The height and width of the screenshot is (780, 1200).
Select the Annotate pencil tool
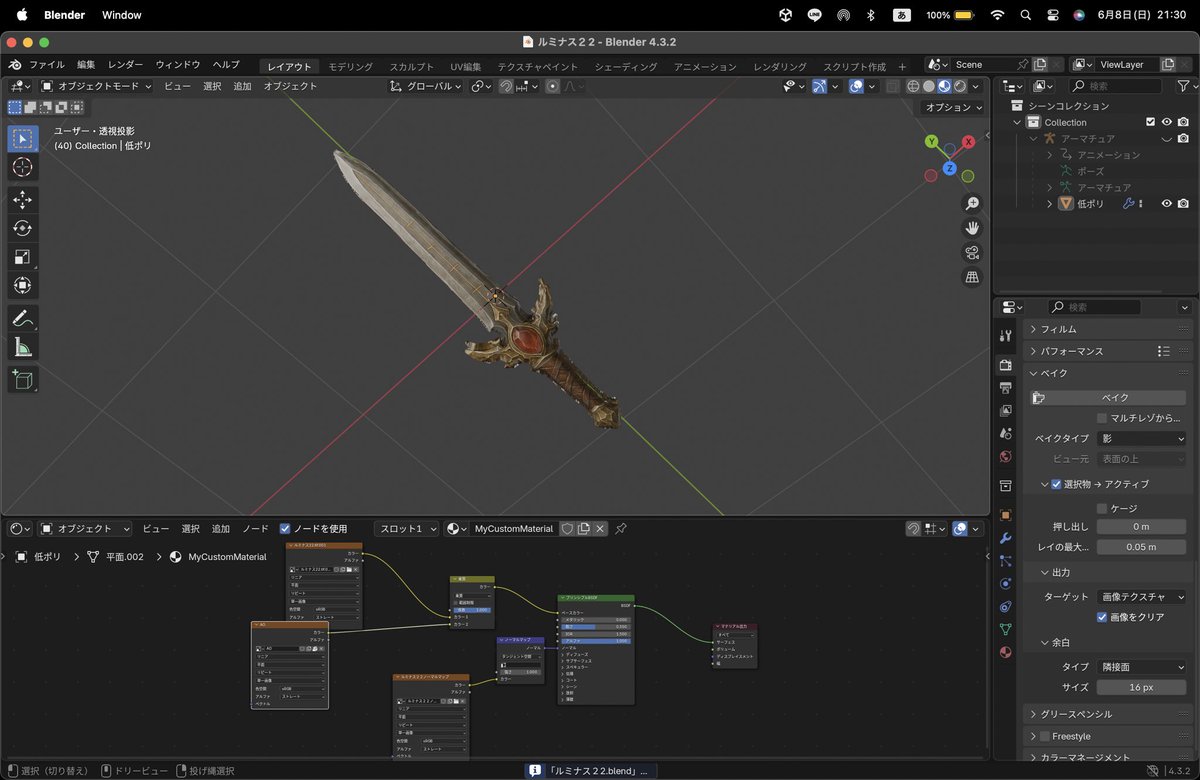[x=22, y=319]
